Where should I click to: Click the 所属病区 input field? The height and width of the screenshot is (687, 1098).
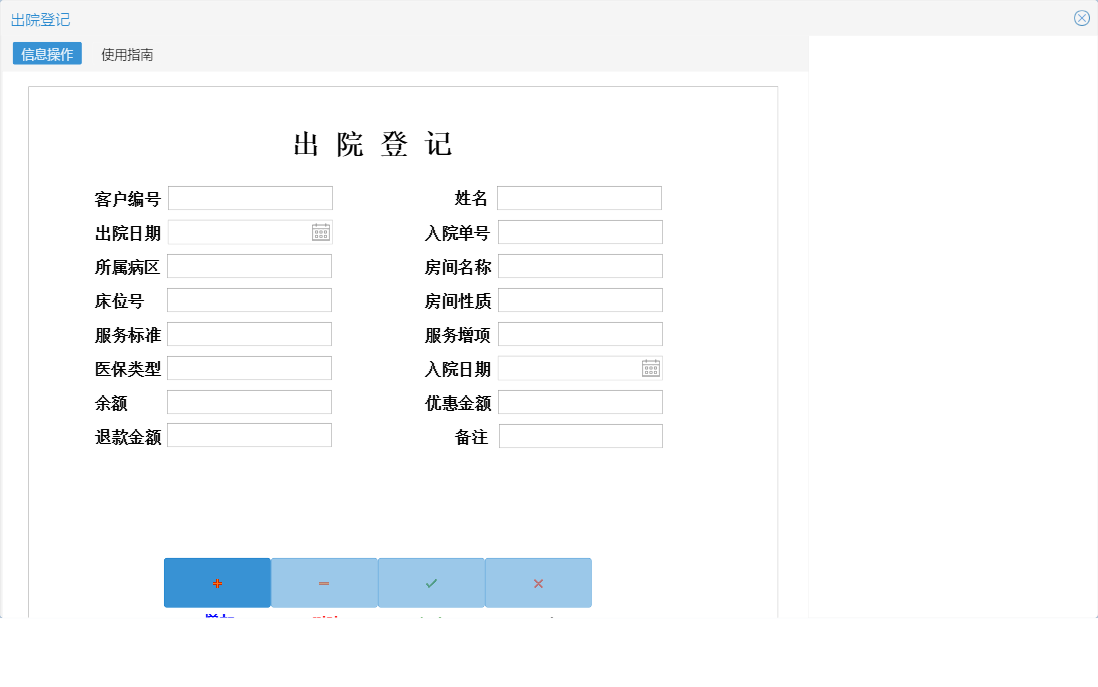pos(250,265)
